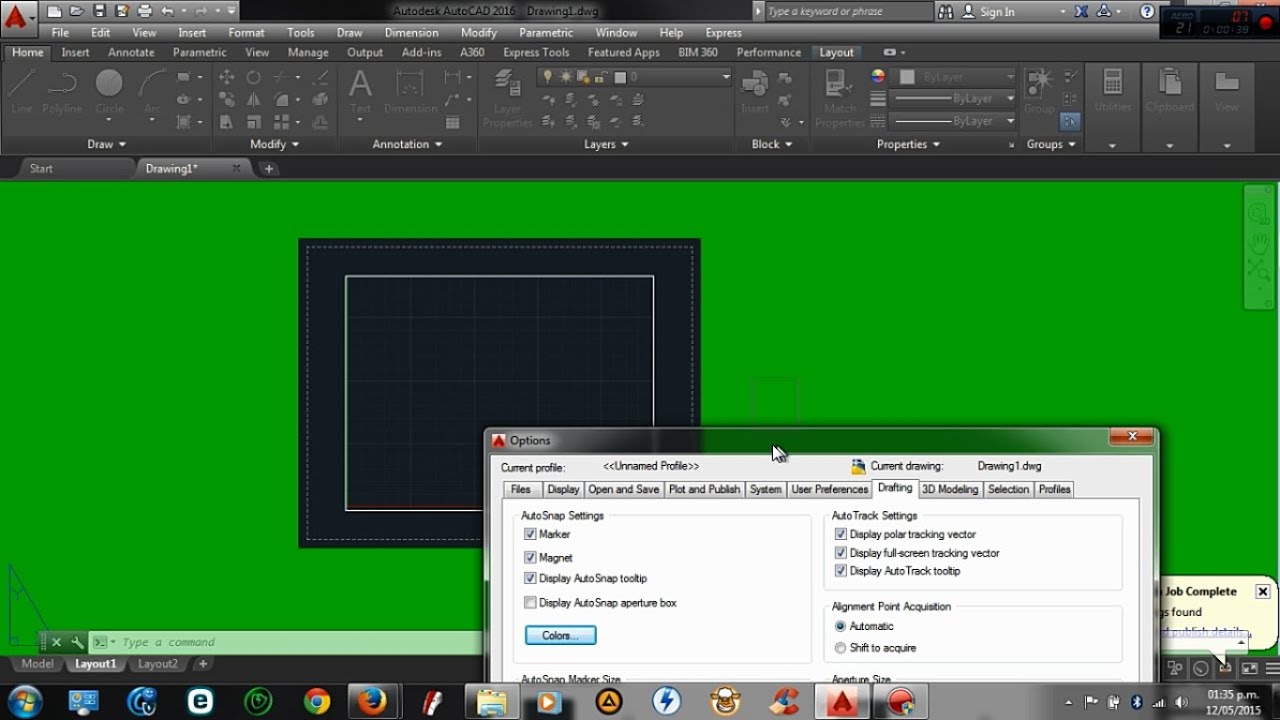Click the Help question mark icon

pyautogui.click(x=1147, y=12)
